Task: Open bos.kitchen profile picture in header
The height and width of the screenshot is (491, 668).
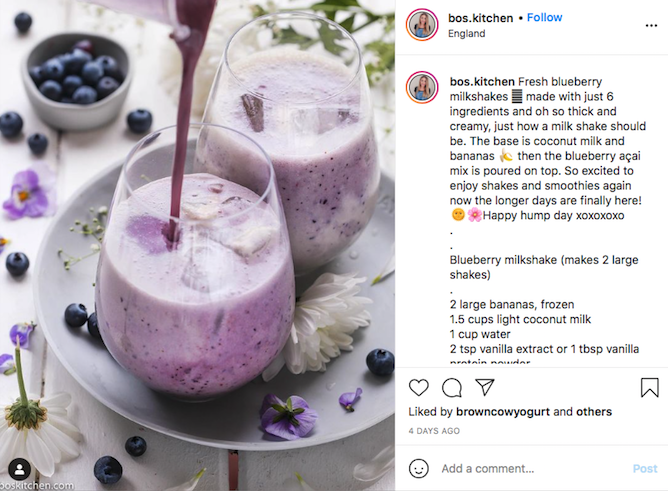Action: [422, 25]
